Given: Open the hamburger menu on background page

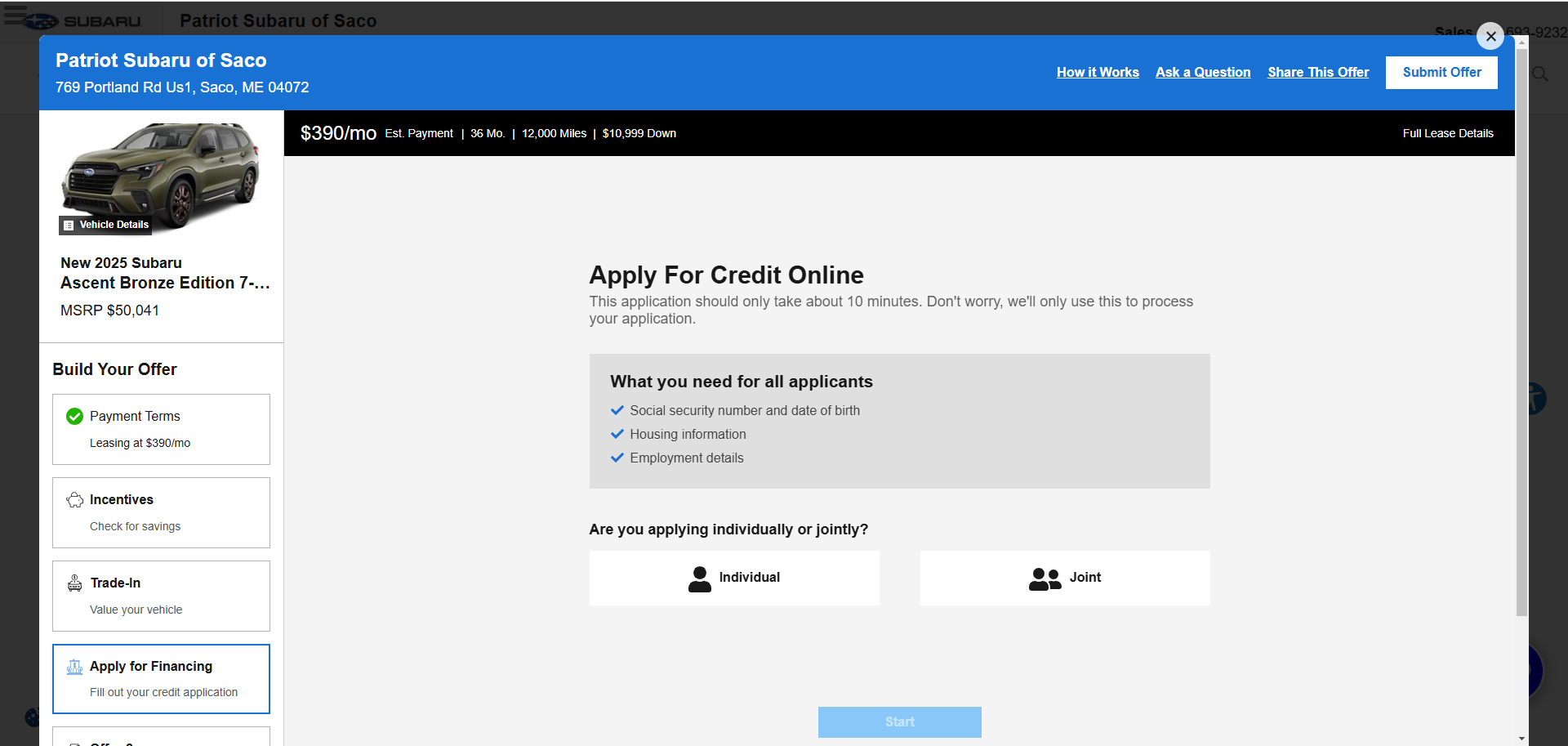Looking at the screenshot, I should [x=14, y=15].
